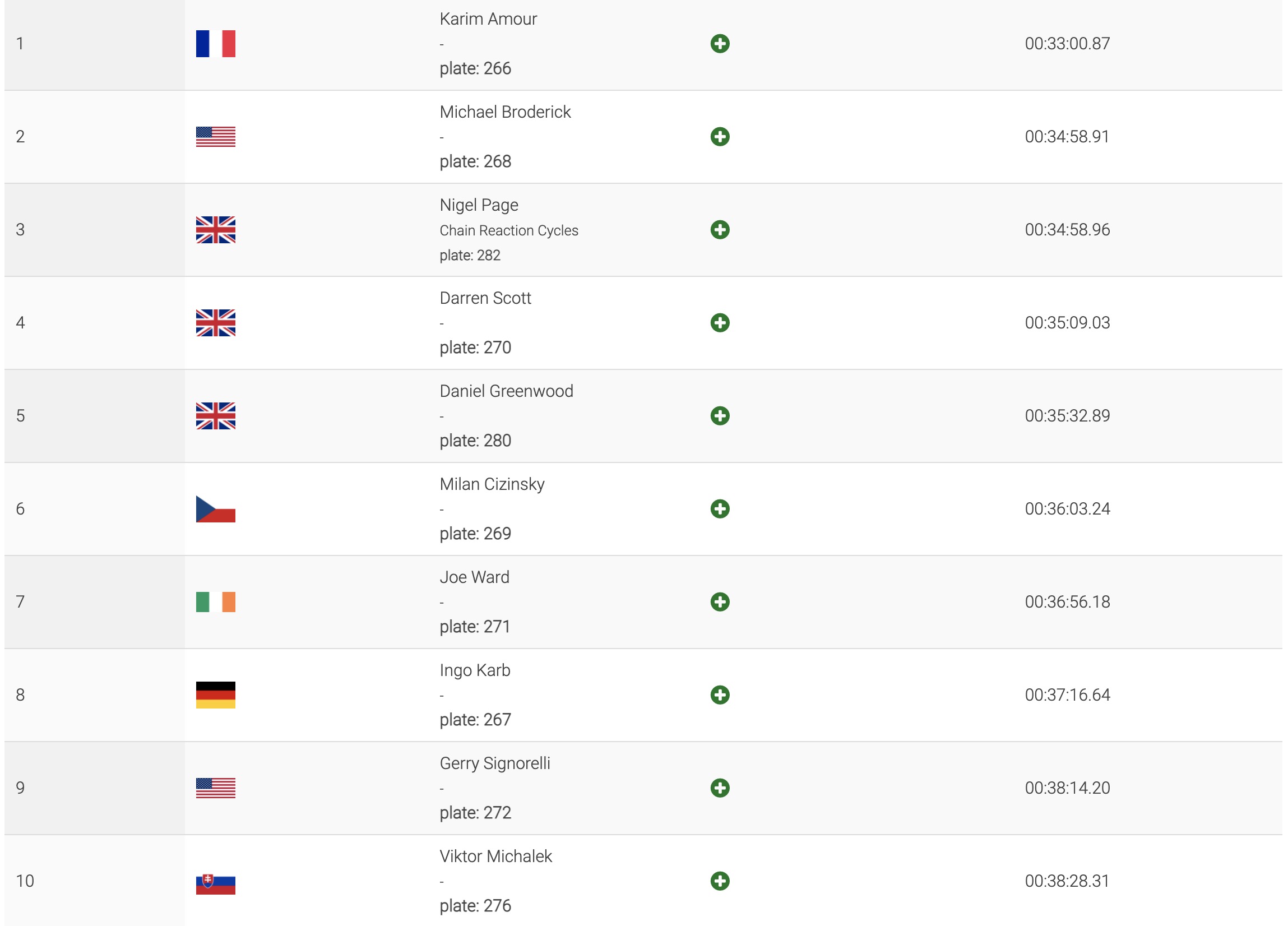Click the French flag beside Karim Amour
This screenshot has width=1288, height=926.
[x=215, y=44]
